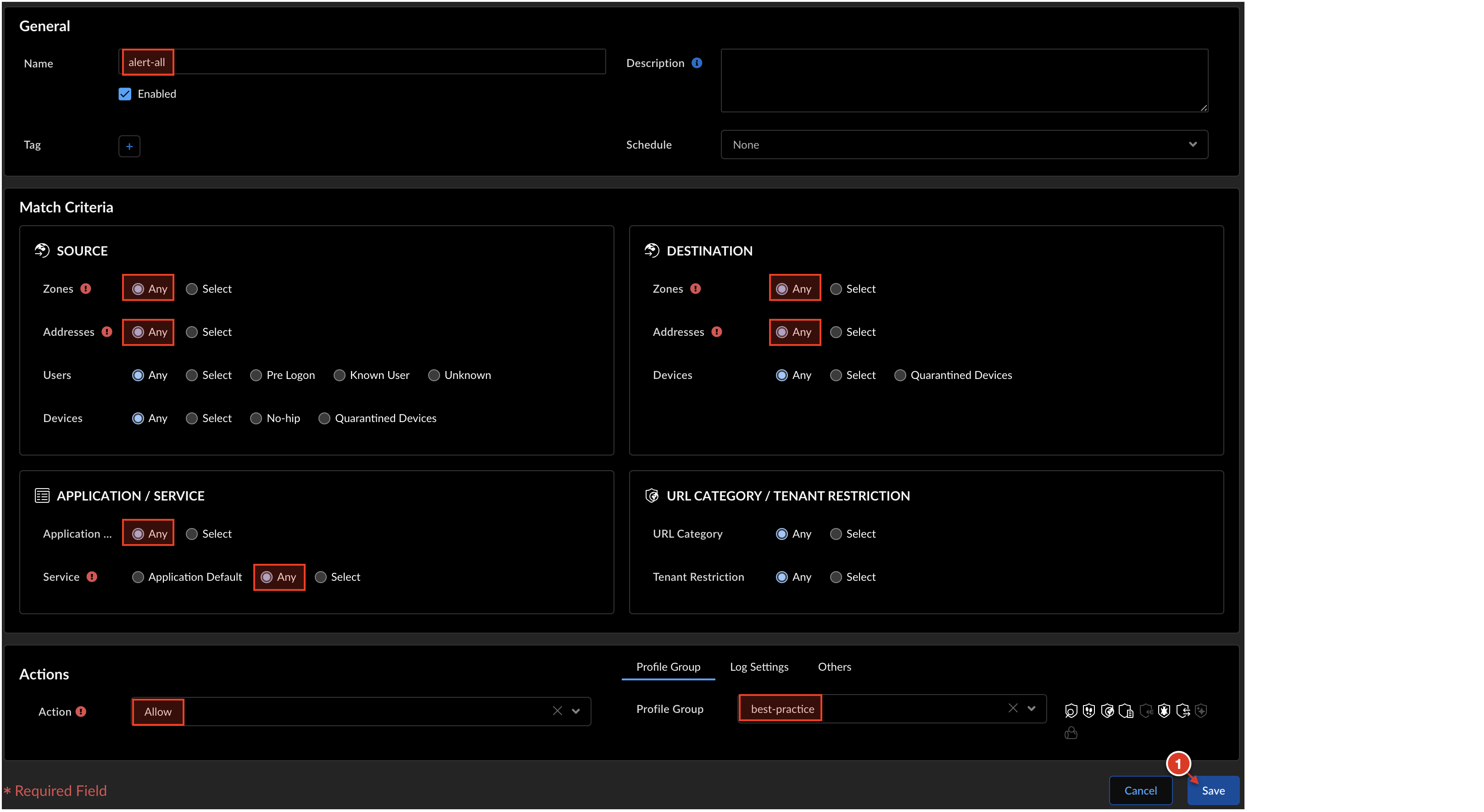
Task: Click into the Description text area
Action: point(964,81)
